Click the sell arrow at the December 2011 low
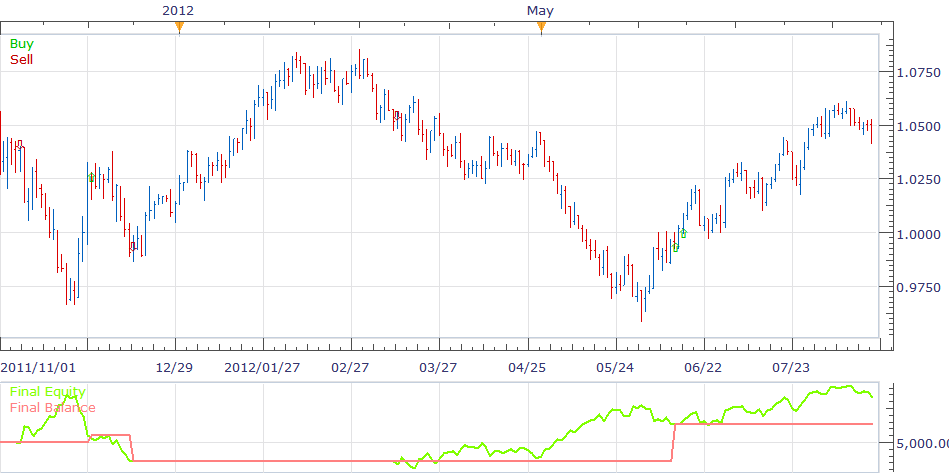 click(x=133, y=246)
